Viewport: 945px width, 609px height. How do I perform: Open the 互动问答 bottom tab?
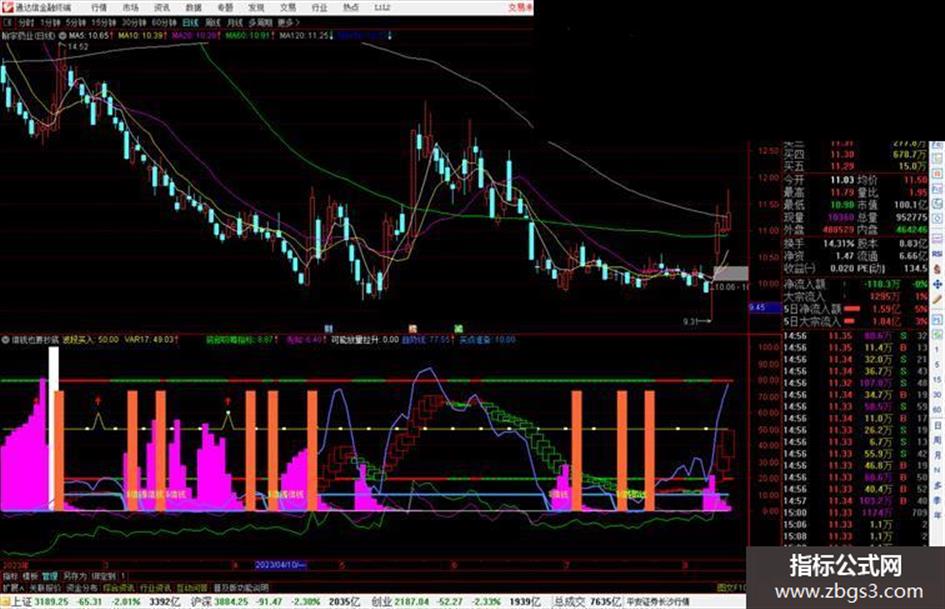(192, 587)
